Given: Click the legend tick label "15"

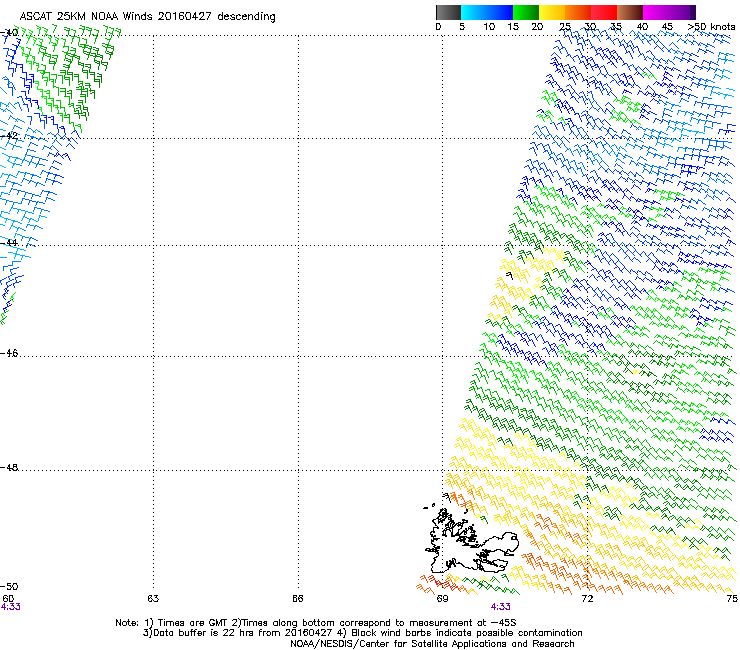Looking at the screenshot, I should (x=513, y=27).
